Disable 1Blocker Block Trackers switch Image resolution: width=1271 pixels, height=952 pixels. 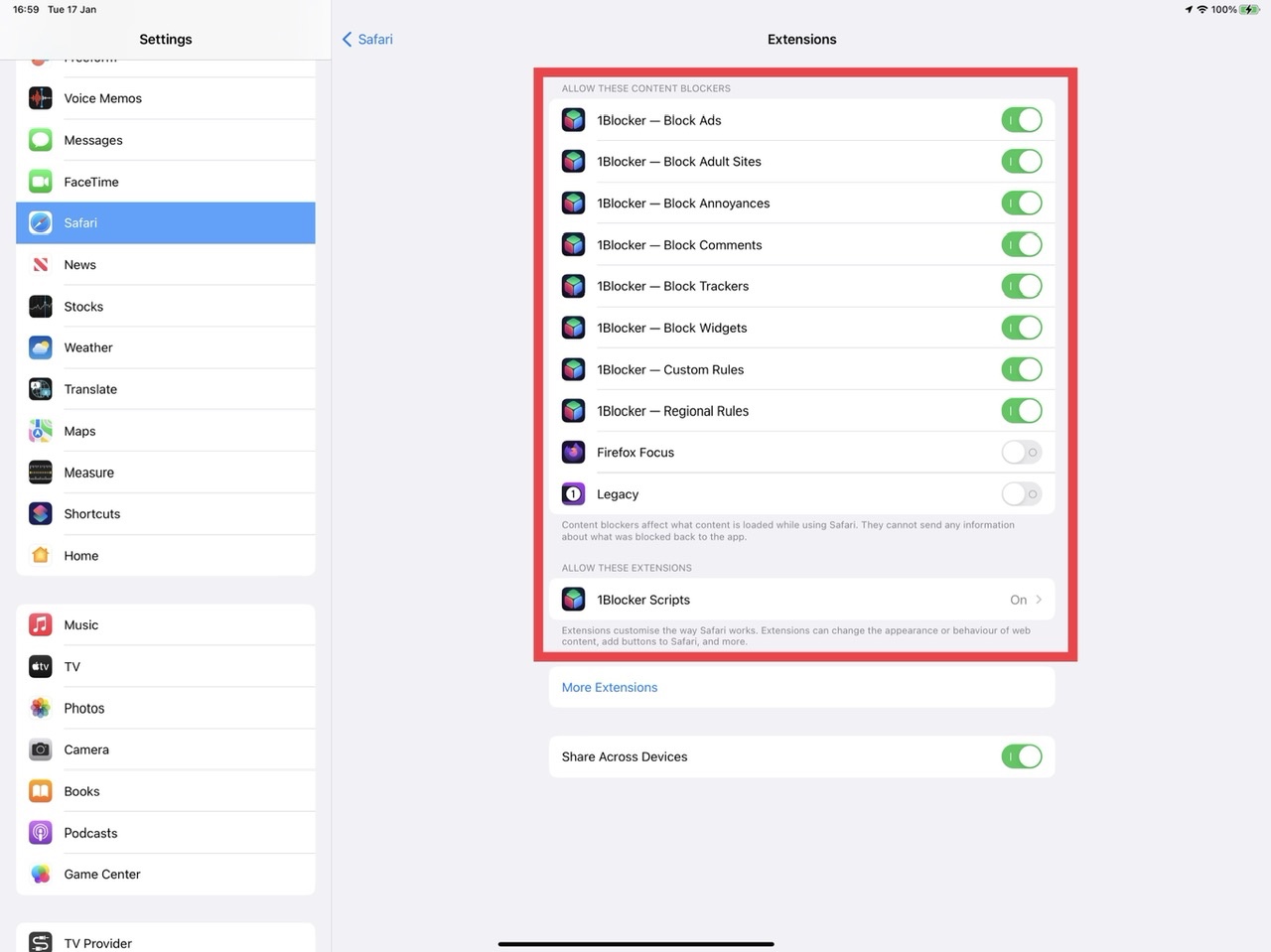pyautogui.click(x=1022, y=286)
